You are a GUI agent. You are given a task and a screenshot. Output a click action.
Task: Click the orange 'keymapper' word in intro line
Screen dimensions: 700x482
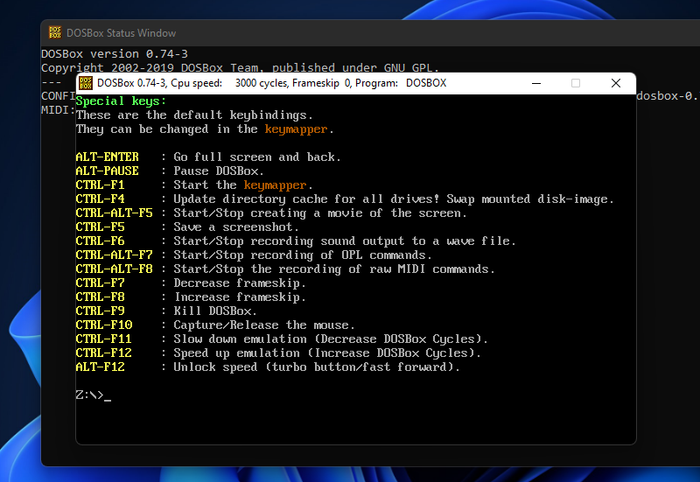point(296,129)
